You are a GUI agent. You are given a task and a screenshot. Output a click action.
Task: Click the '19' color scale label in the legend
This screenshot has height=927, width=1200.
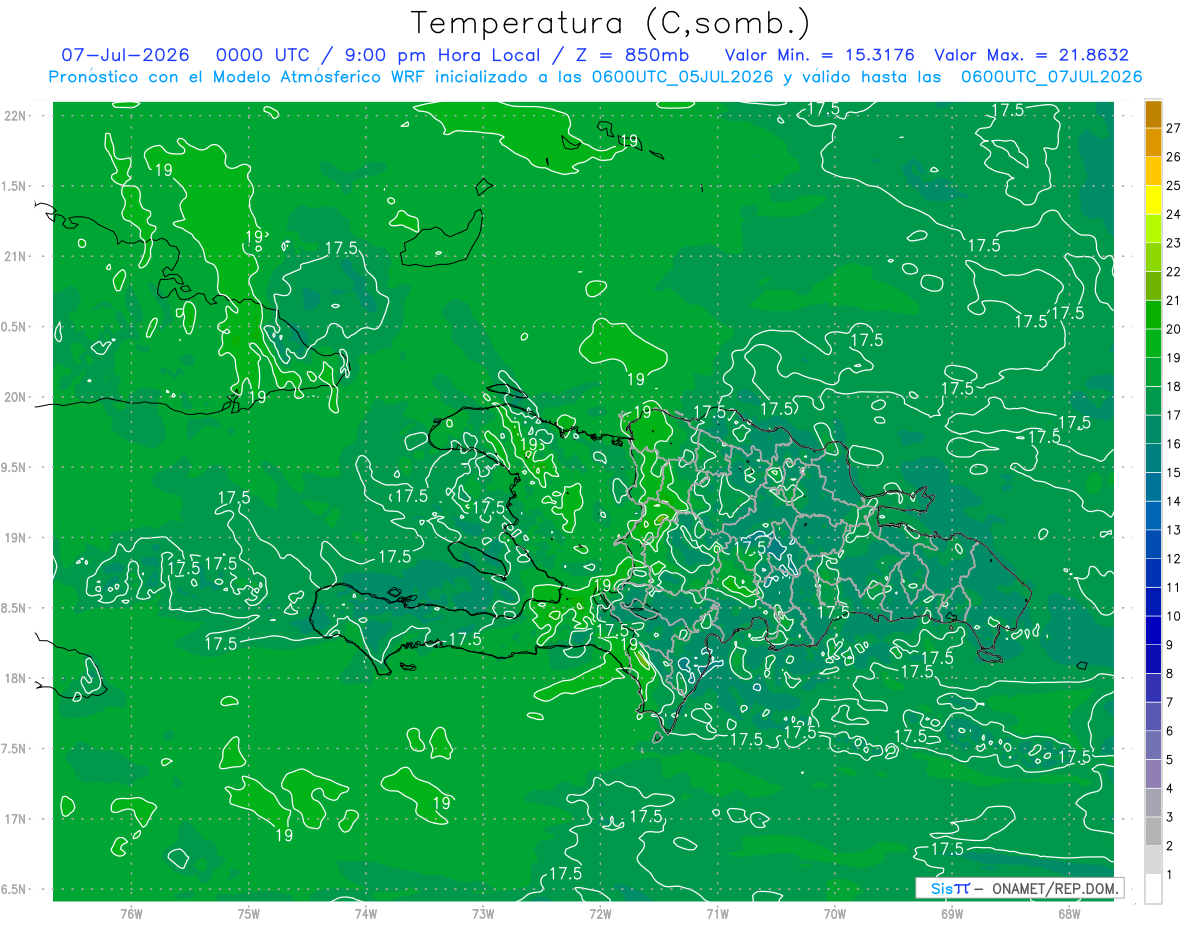[1174, 358]
